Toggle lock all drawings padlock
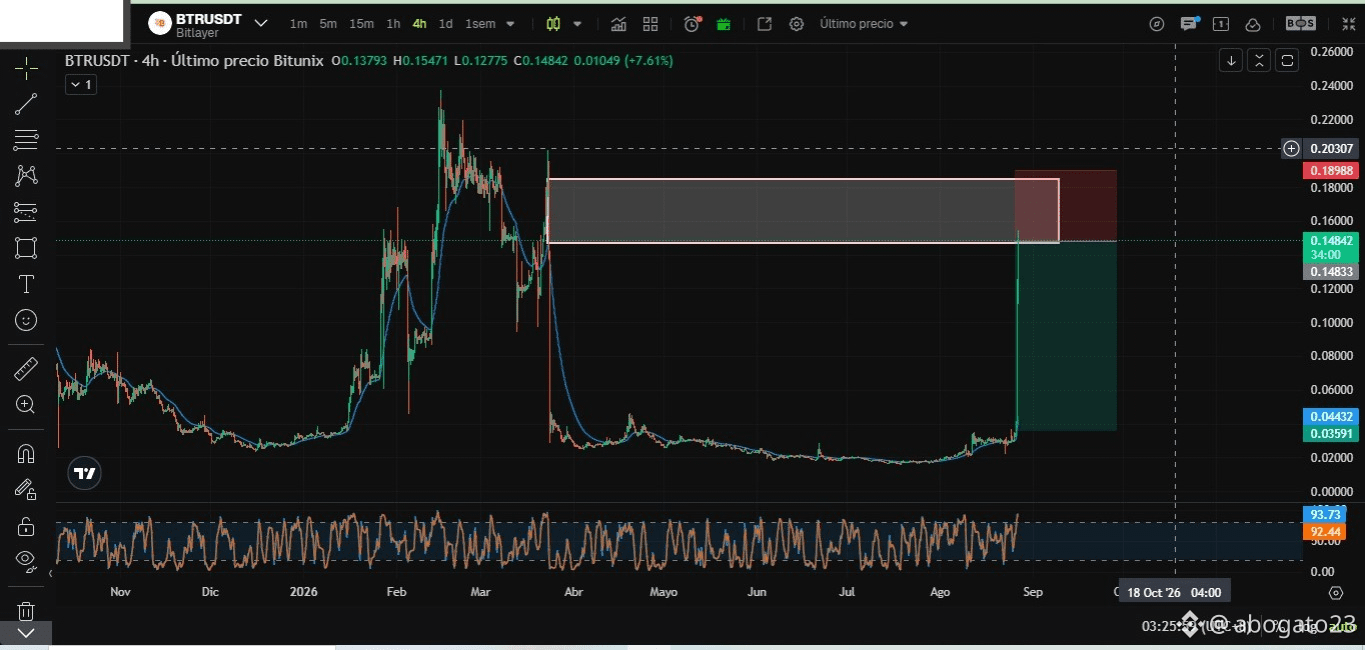Screen dimensions: 1365x650 click(26, 526)
